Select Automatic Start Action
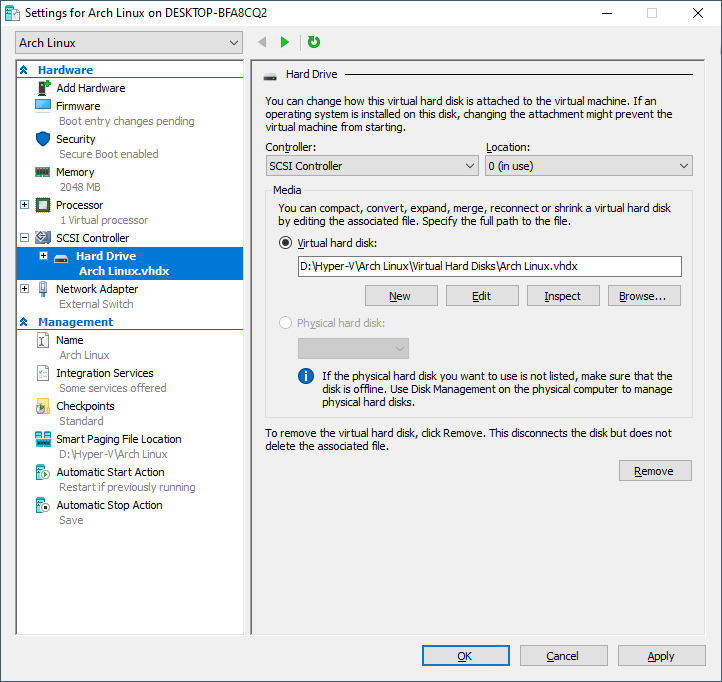Image resolution: width=722 pixels, height=682 pixels. click(110, 472)
